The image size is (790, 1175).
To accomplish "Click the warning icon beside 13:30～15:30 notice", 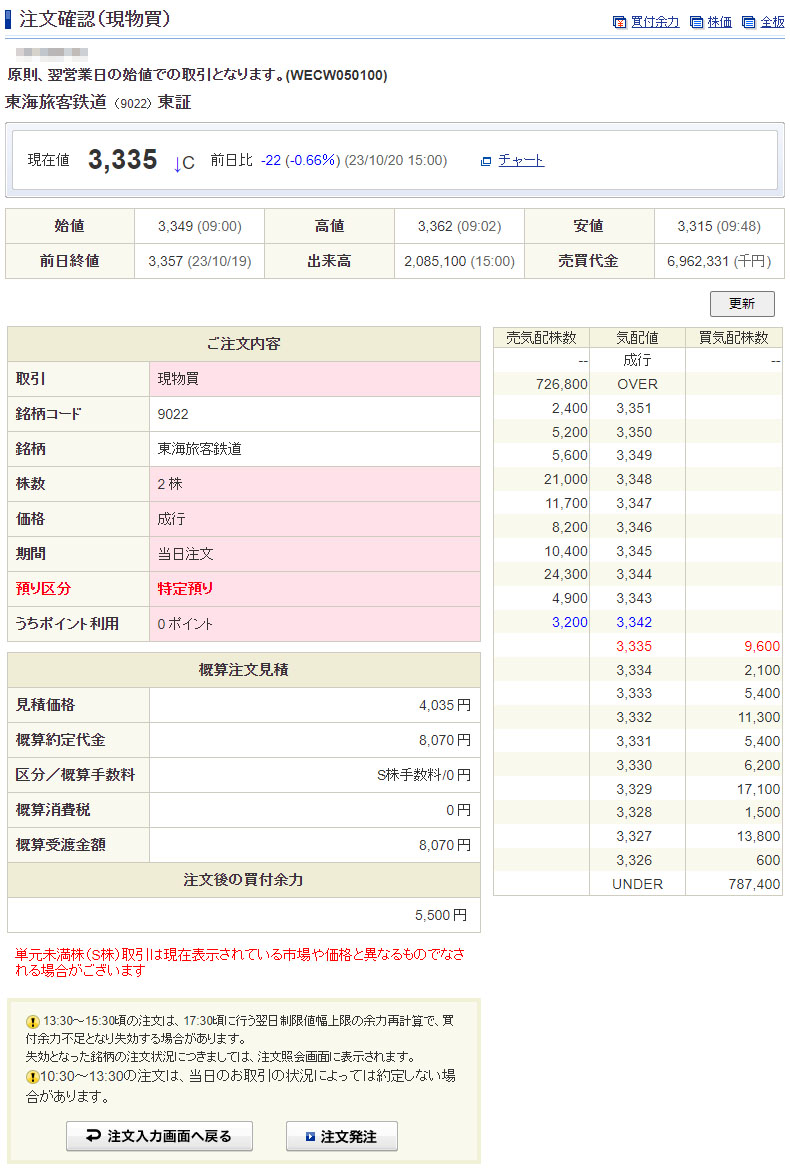I will pos(33,1022).
